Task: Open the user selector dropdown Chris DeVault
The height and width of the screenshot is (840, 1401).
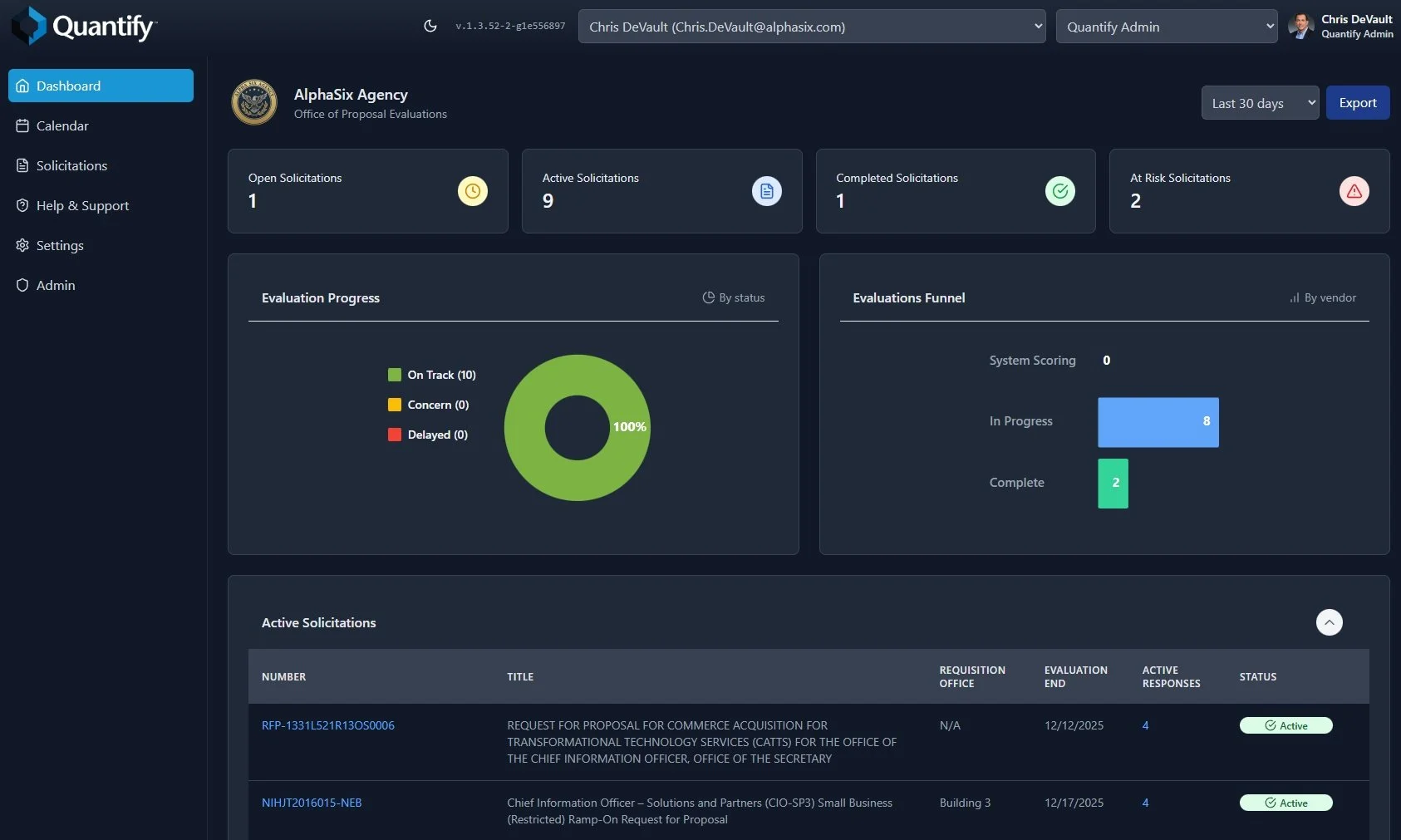Action: click(812, 27)
